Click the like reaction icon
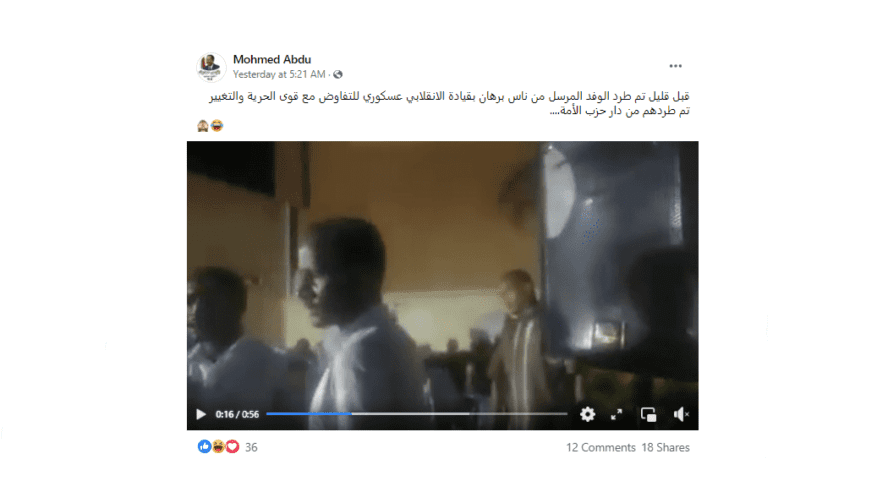 [204, 446]
